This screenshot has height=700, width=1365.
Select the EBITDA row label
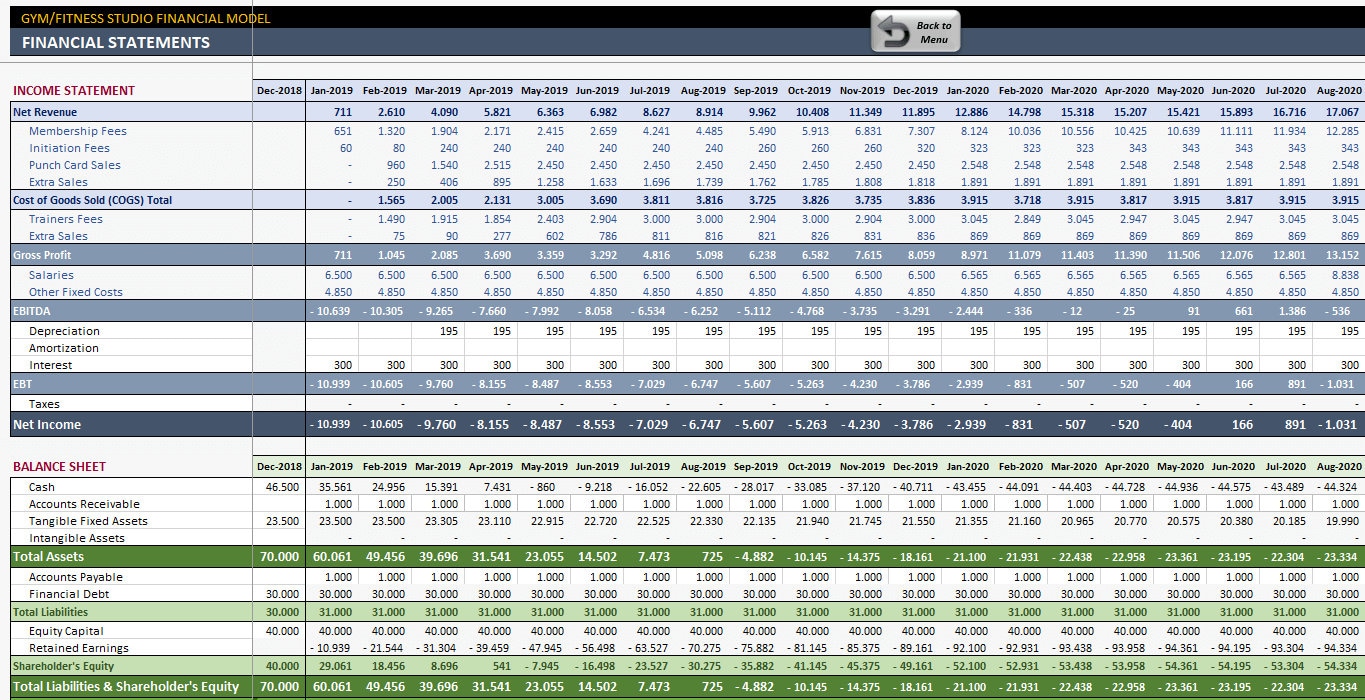[33, 311]
